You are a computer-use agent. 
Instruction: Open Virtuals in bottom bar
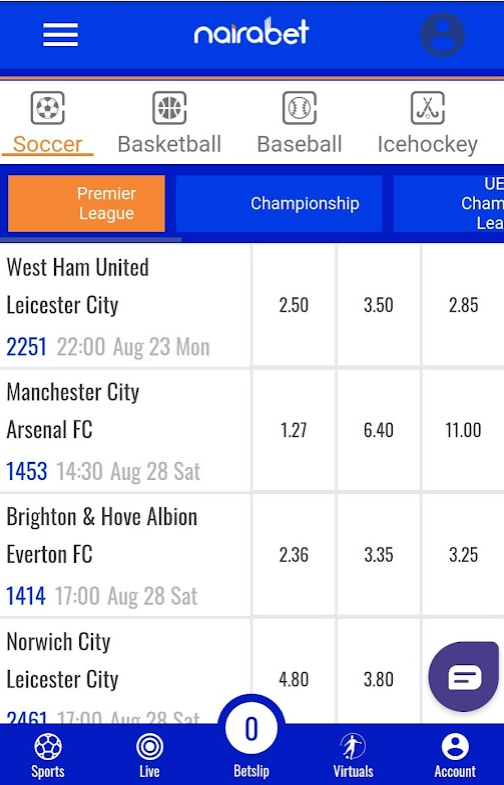353,756
